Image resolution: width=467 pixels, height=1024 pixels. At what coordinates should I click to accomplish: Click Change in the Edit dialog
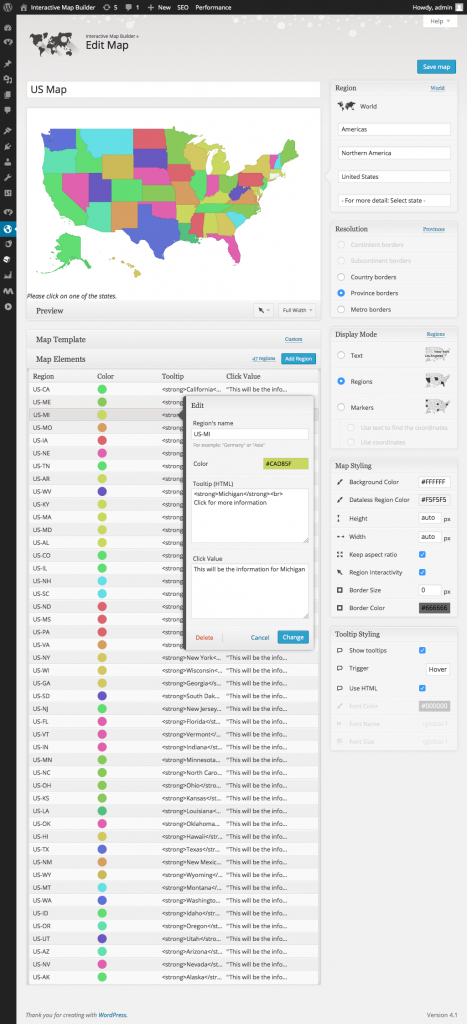(293, 637)
